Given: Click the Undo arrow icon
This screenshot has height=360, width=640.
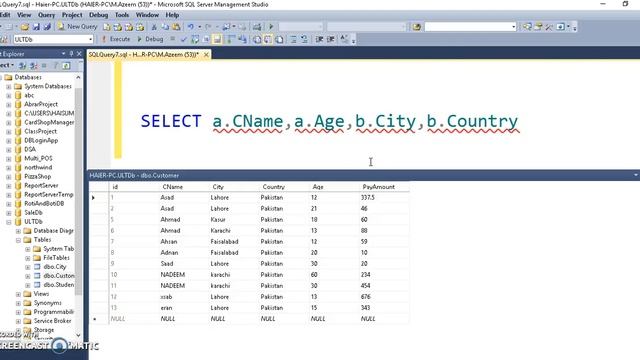Looking at the screenshot, I should click(191, 27).
